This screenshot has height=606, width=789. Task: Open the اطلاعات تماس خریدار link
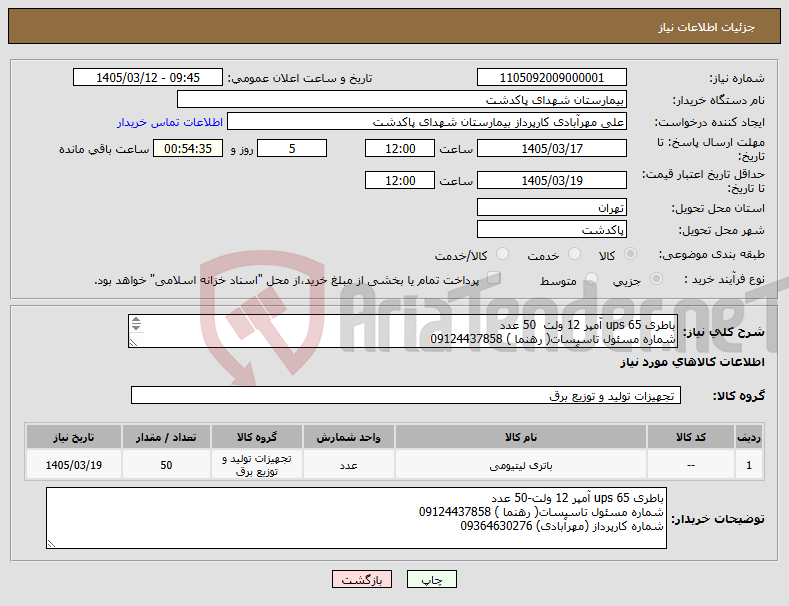point(170,122)
